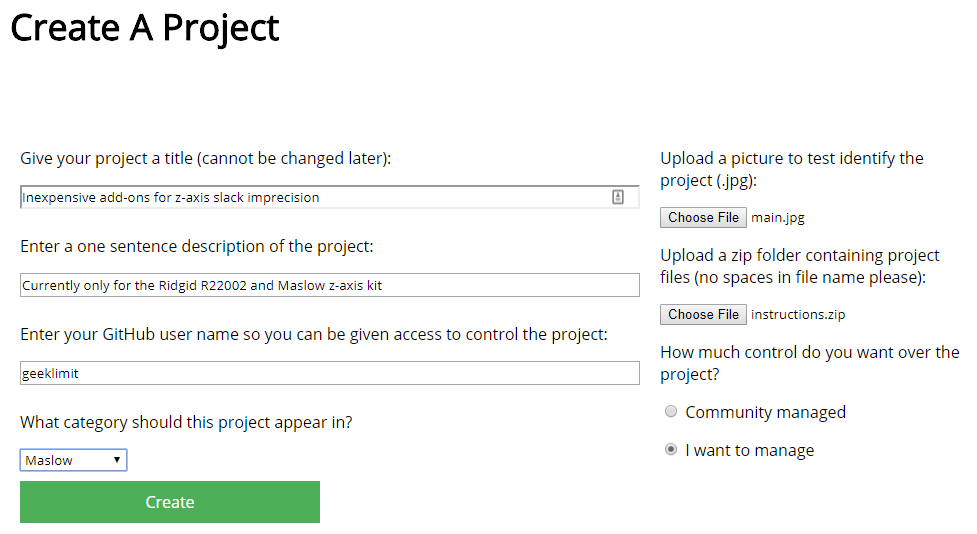Click the project title input field
The width and height of the screenshot is (977, 534).
[315, 197]
